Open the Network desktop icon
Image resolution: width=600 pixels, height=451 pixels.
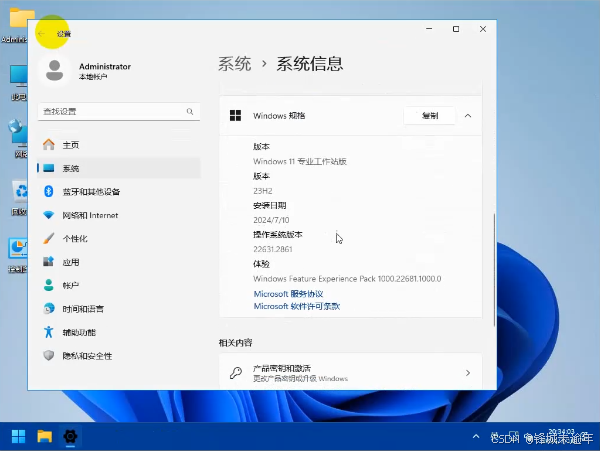(18, 138)
